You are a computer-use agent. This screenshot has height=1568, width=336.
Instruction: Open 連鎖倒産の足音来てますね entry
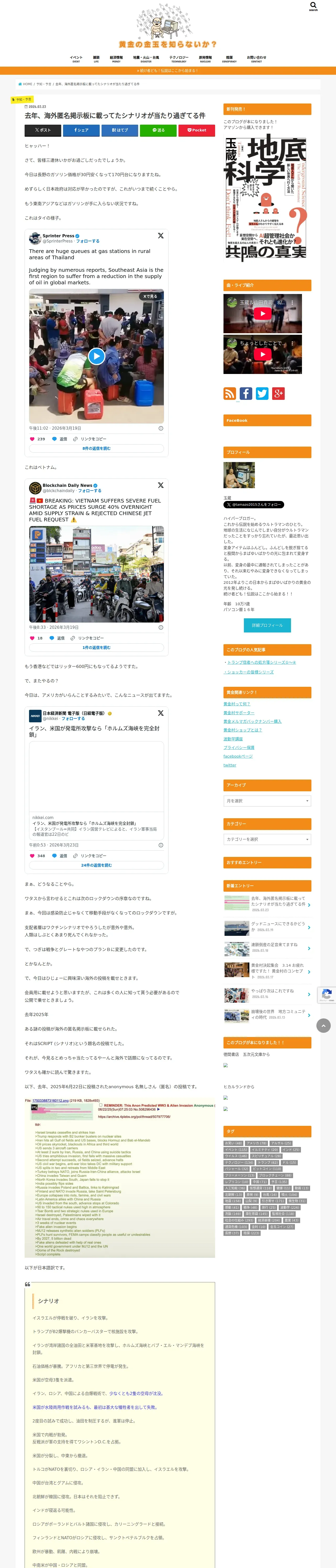click(x=267, y=948)
